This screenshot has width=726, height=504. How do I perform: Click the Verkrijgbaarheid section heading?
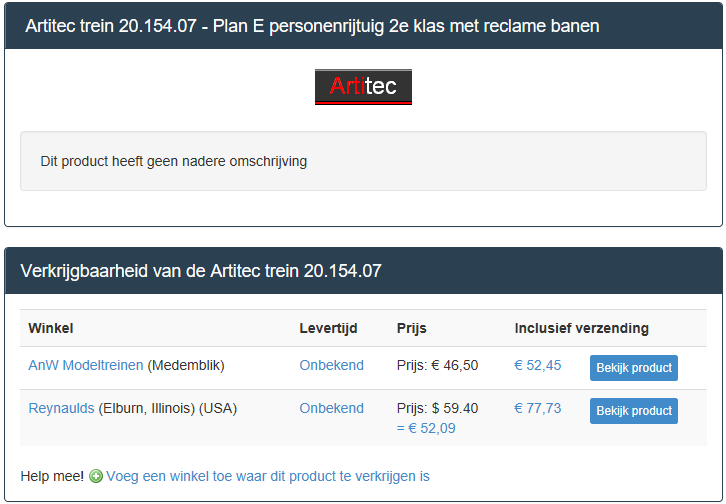pos(201,271)
